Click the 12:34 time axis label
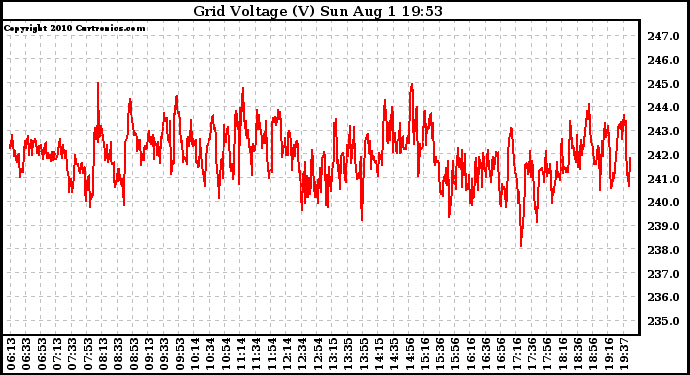 coord(302,354)
